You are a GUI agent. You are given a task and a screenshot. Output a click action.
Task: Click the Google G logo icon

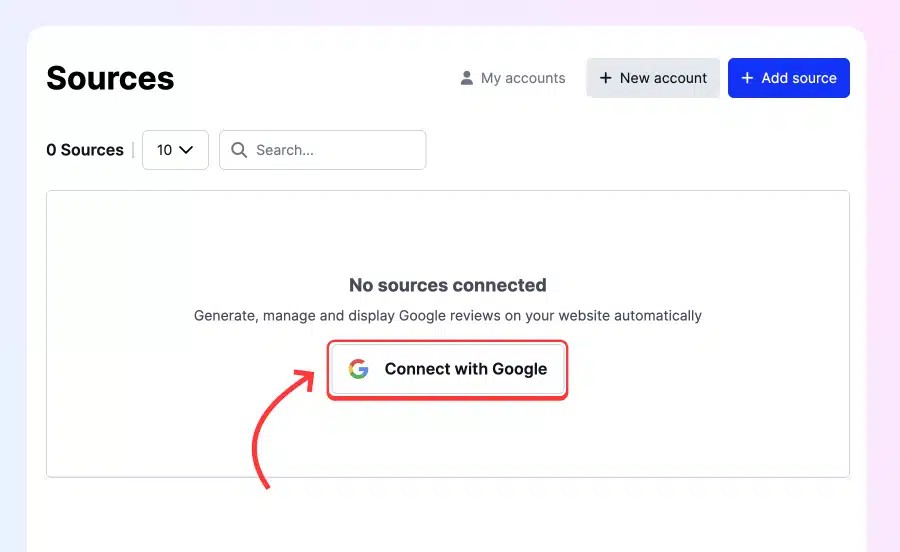(358, 369)
